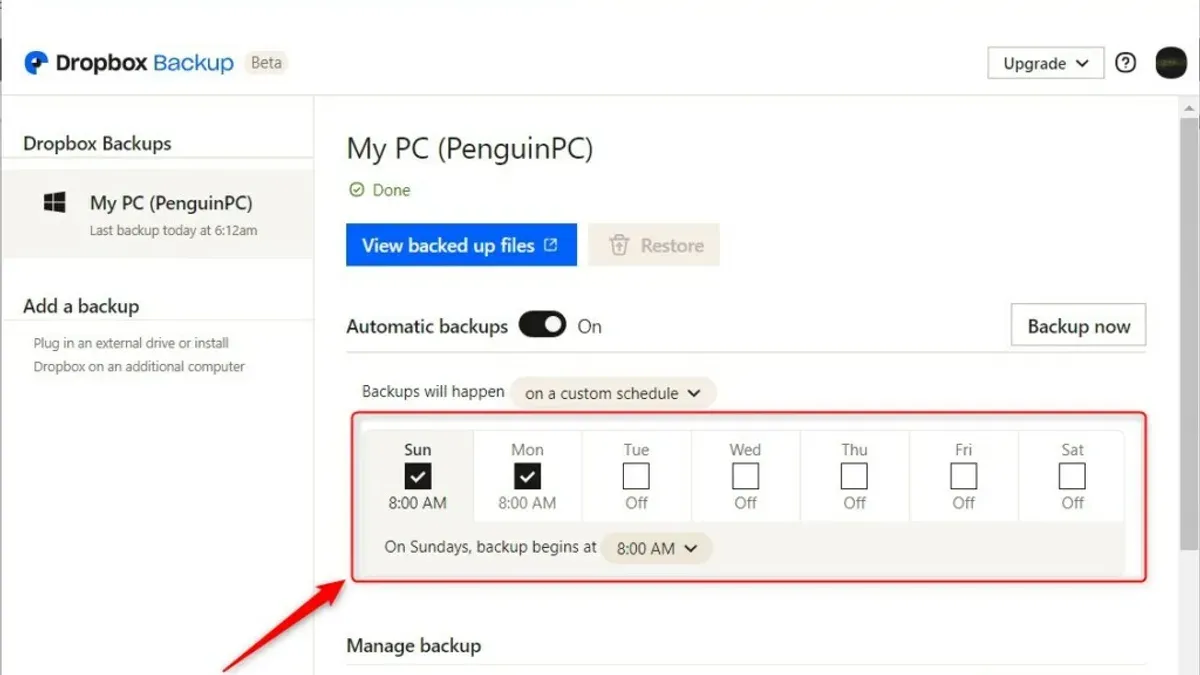Open 'on a custom schedule' dropdown
This screenshot has height=675, width=1200.
tap(614, 393)
